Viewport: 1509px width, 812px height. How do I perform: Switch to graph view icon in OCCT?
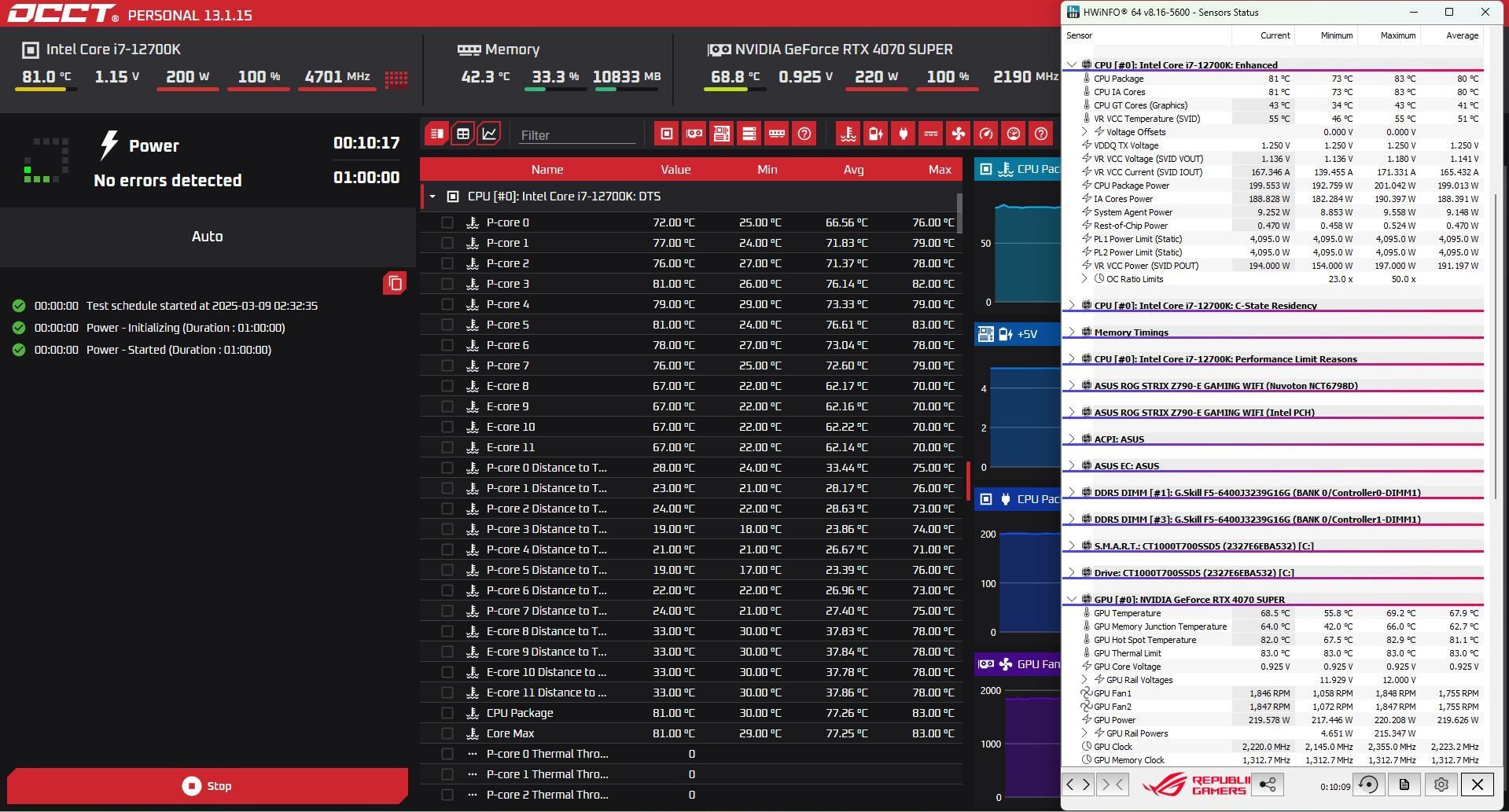[489, 134]
